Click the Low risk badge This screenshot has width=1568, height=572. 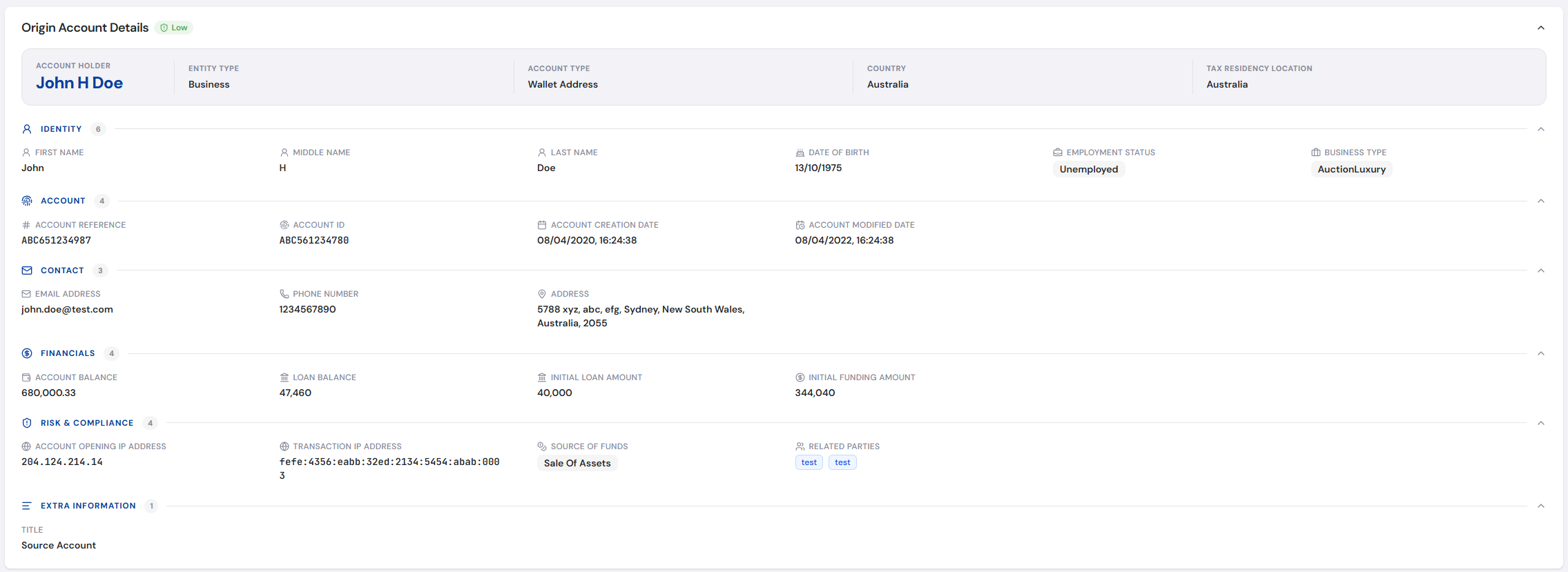coord(174,28)
